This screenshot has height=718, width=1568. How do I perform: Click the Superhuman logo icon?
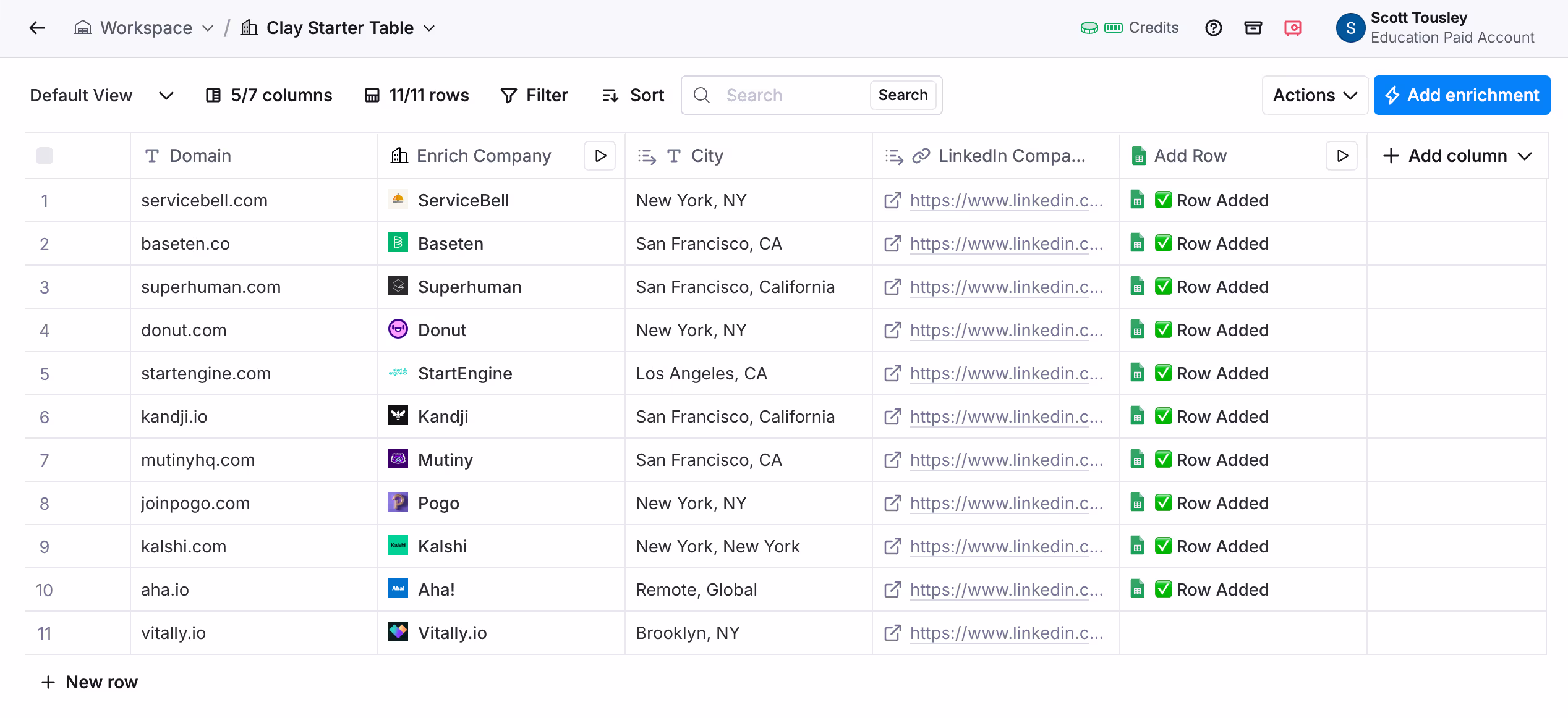click(x=398, y=286)
